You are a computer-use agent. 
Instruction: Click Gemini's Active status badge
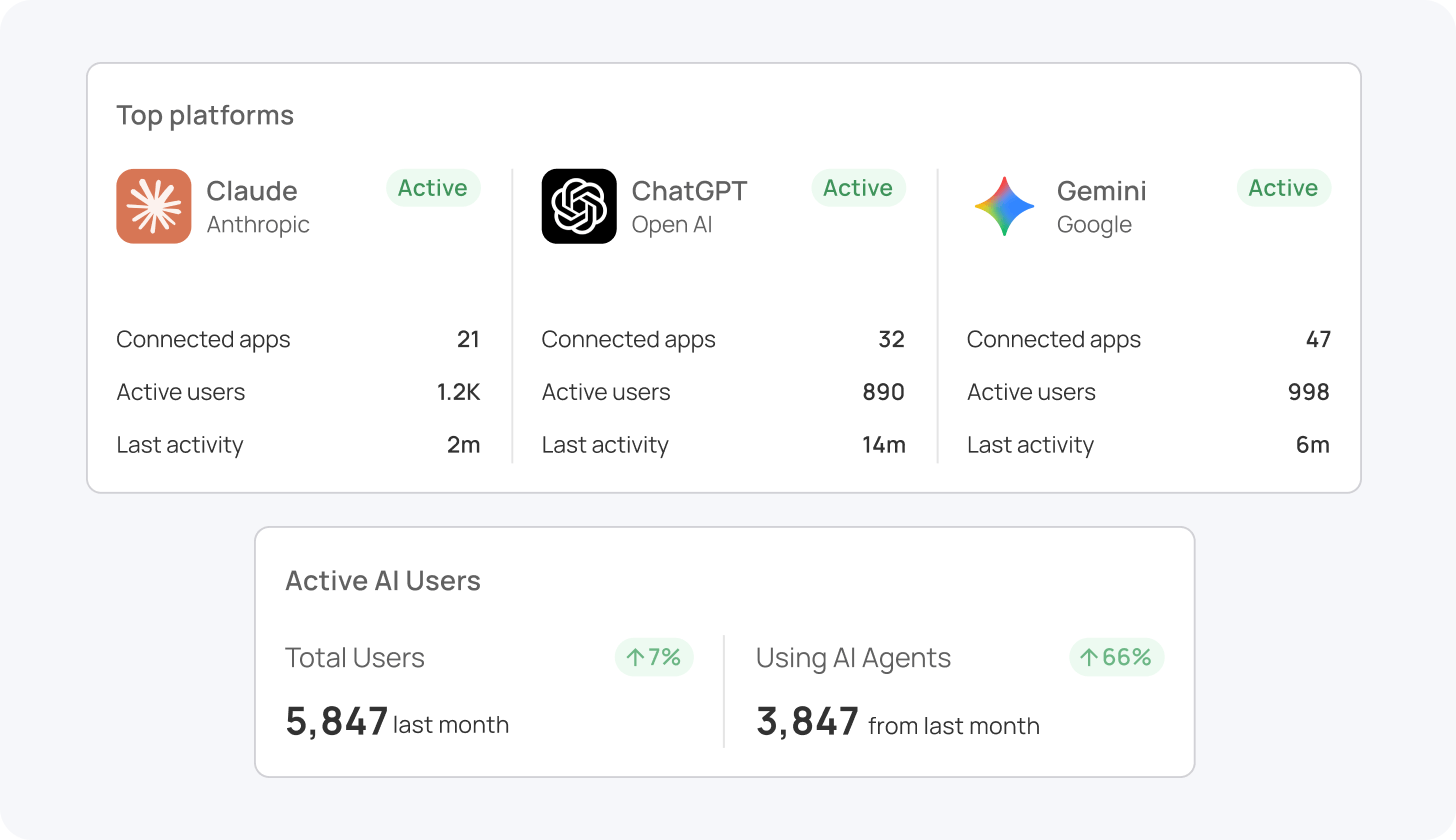pos(1283,188)
